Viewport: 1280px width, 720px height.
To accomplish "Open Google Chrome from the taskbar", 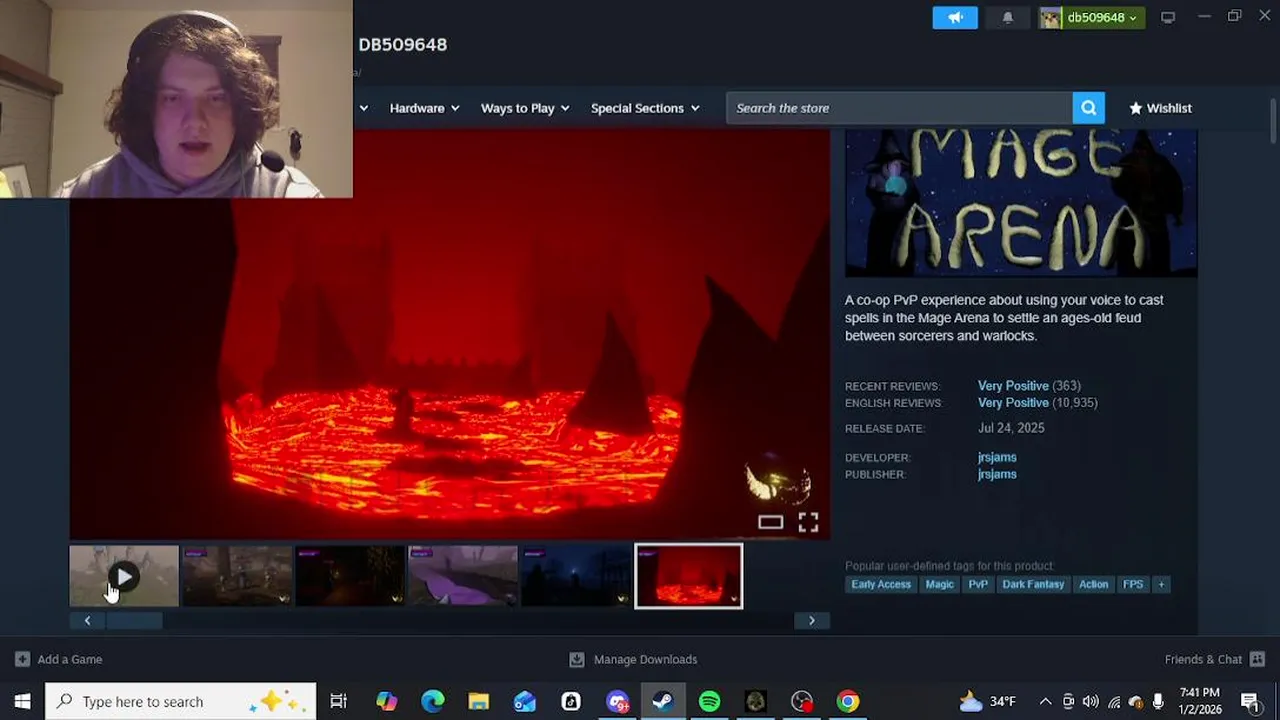I will (x=848, y=701).
